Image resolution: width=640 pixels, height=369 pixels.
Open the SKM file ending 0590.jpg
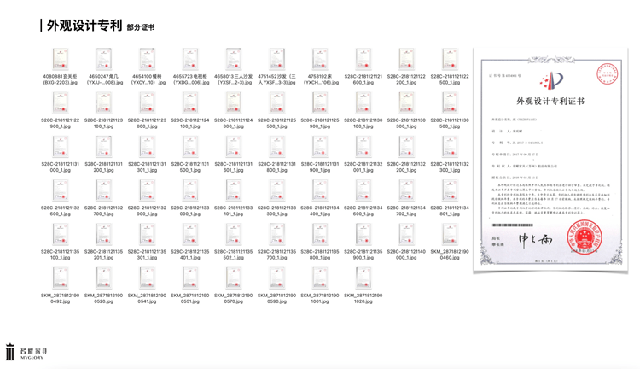click(277, 278)
